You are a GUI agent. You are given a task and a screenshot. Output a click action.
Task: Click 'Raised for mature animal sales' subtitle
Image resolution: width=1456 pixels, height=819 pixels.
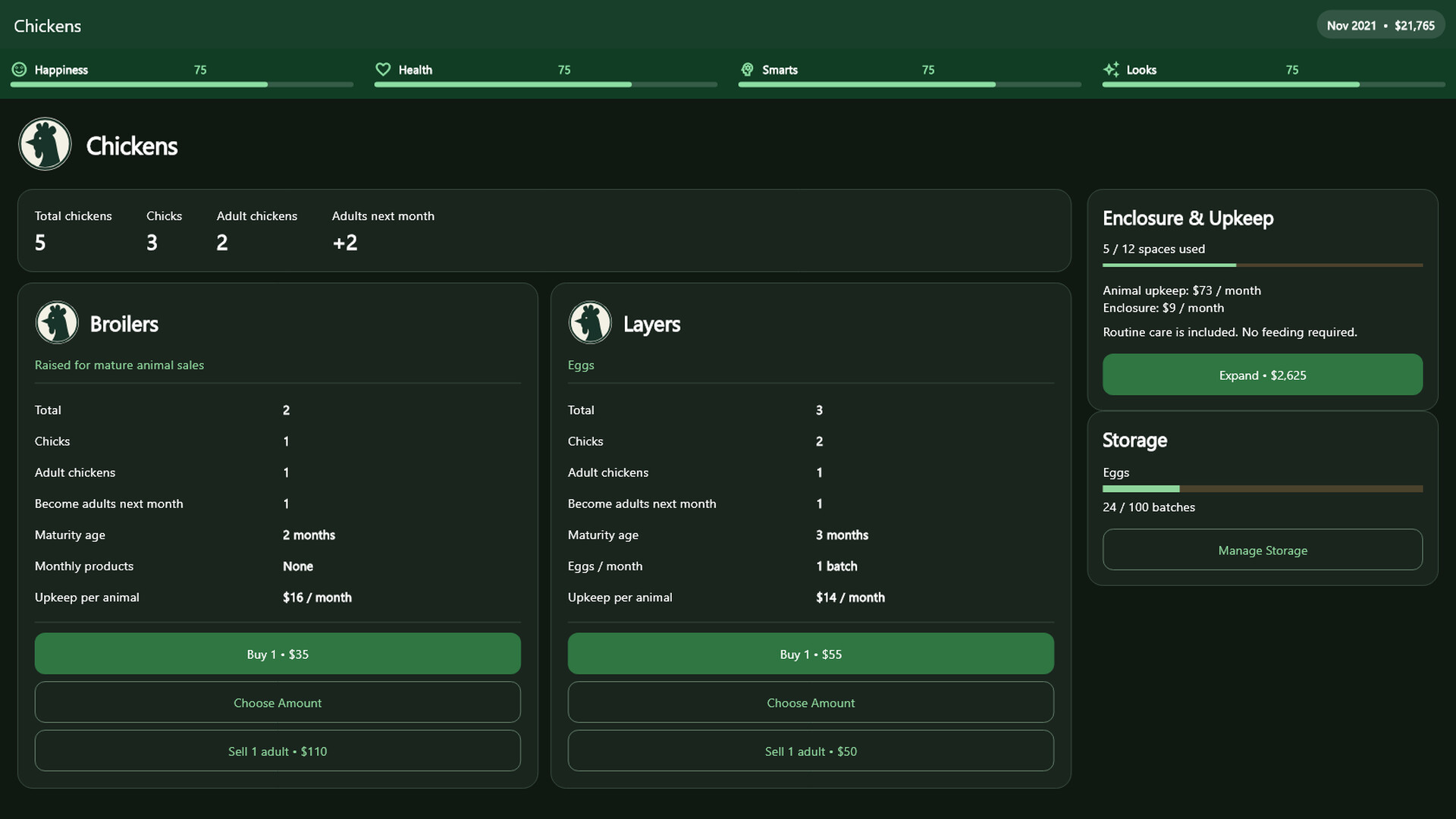119,365
